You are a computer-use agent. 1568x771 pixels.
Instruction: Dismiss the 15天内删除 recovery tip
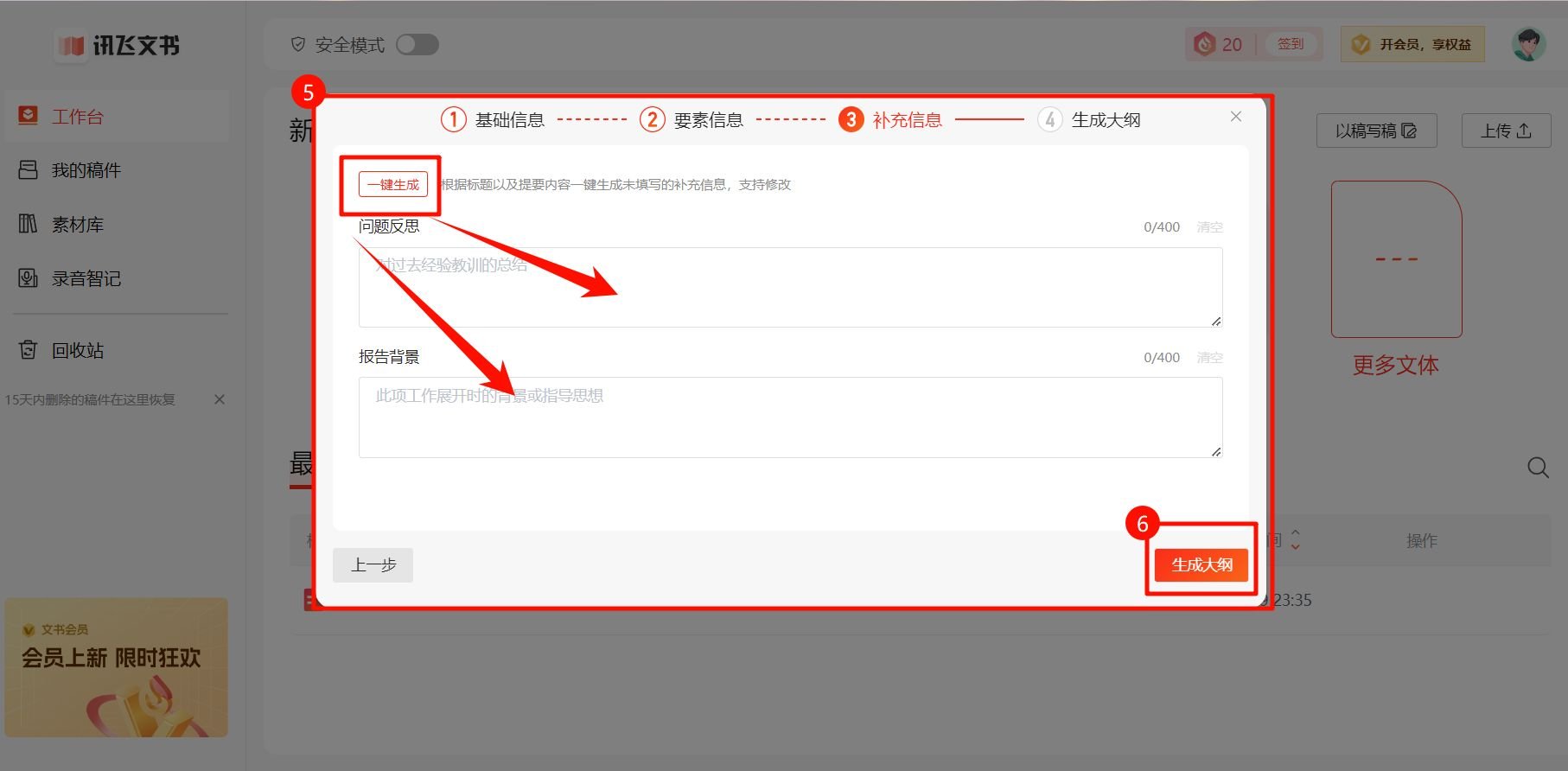(220, 399)
